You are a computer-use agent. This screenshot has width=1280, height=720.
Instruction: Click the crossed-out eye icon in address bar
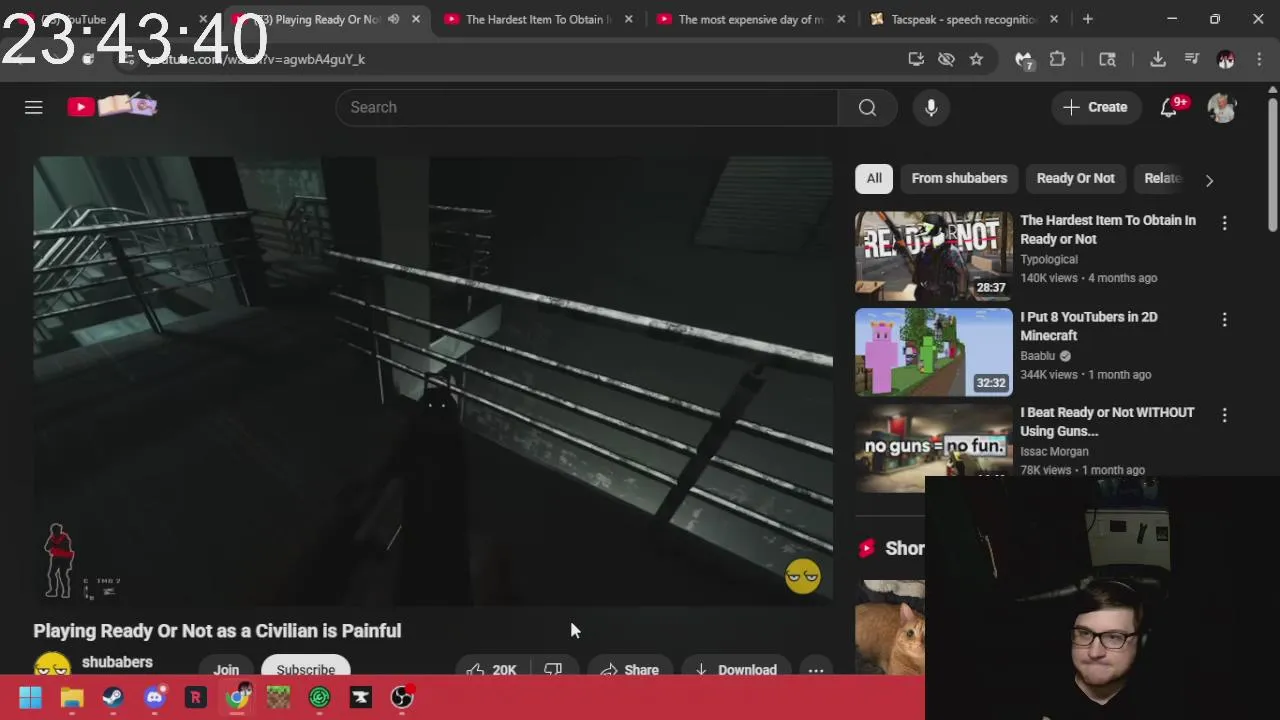946,59
